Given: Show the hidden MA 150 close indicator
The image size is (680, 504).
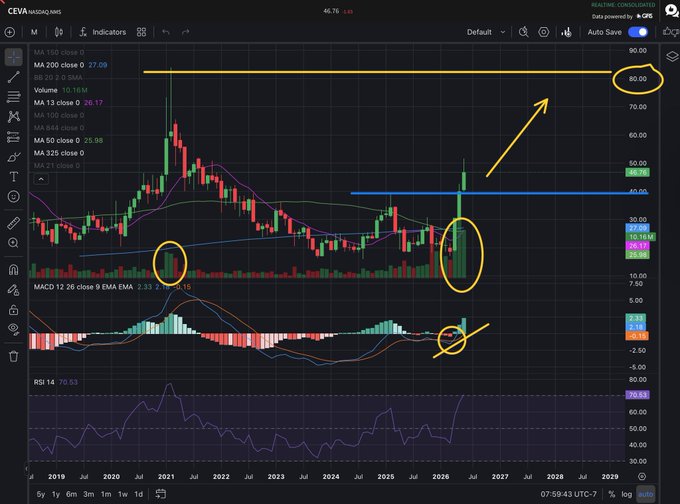Looking at the screenshot, I should [x=59, y=52].
